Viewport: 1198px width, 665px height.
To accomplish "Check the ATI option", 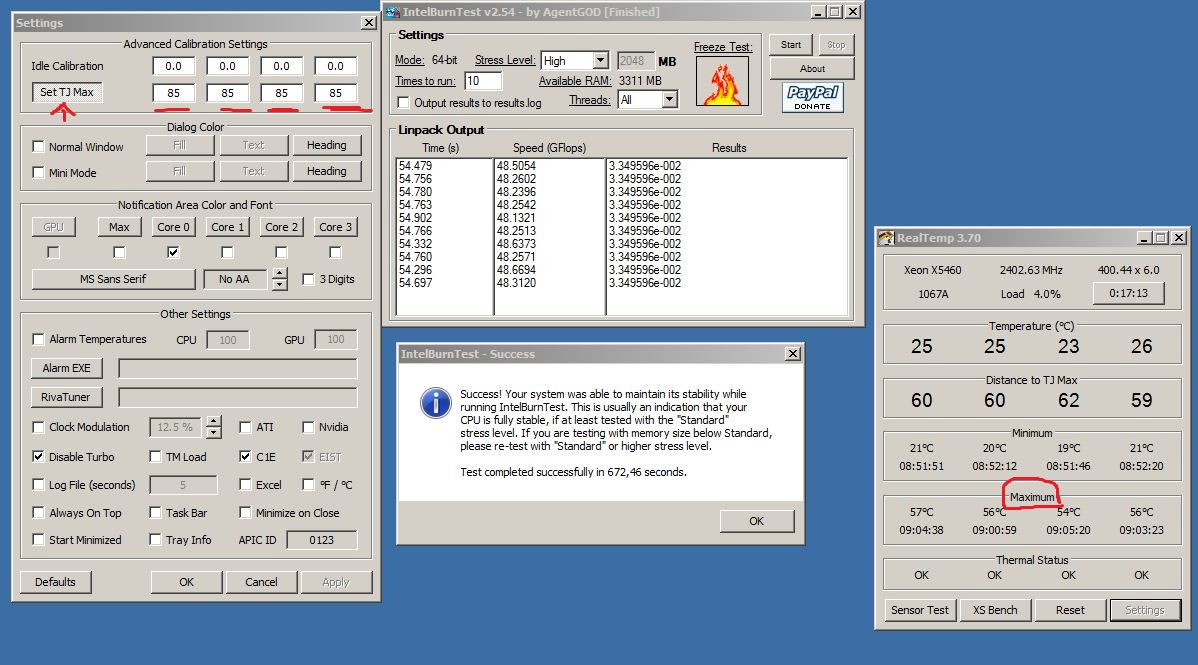I will 245,427.
